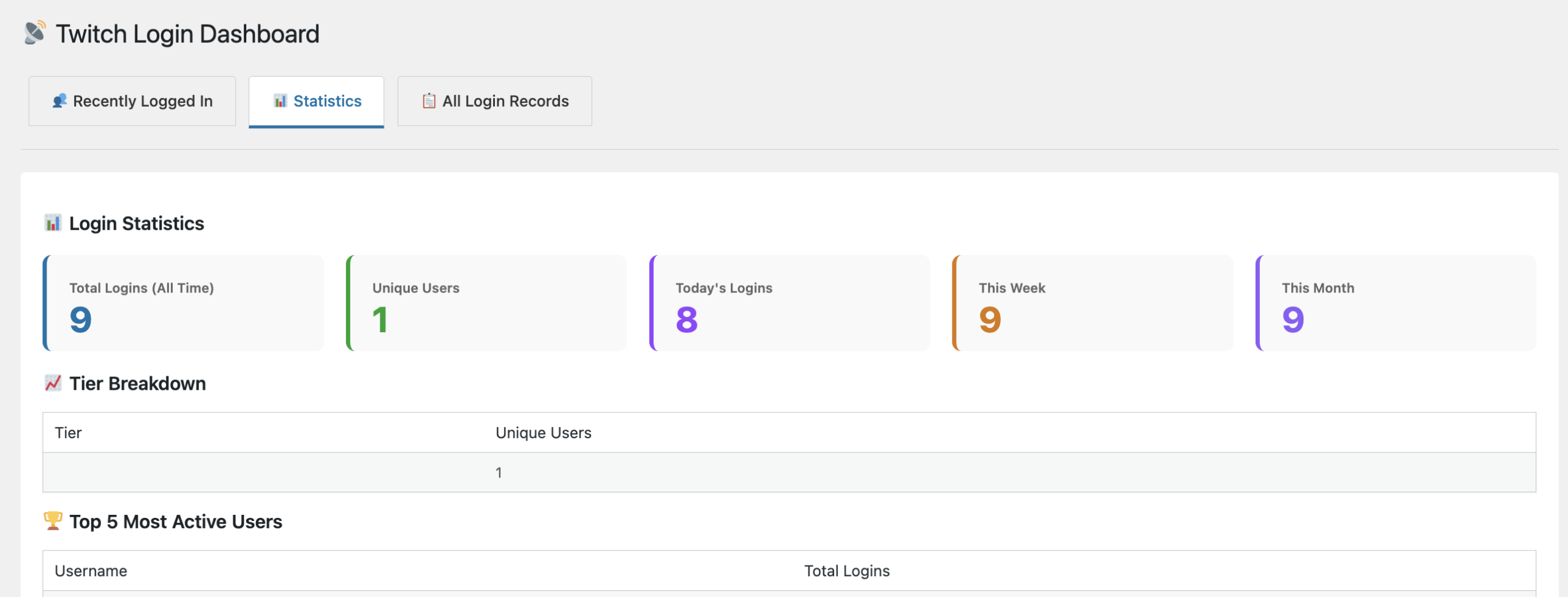Select the Total Logins (All Time) label
Screen dimensions: 1568x597
141,288
